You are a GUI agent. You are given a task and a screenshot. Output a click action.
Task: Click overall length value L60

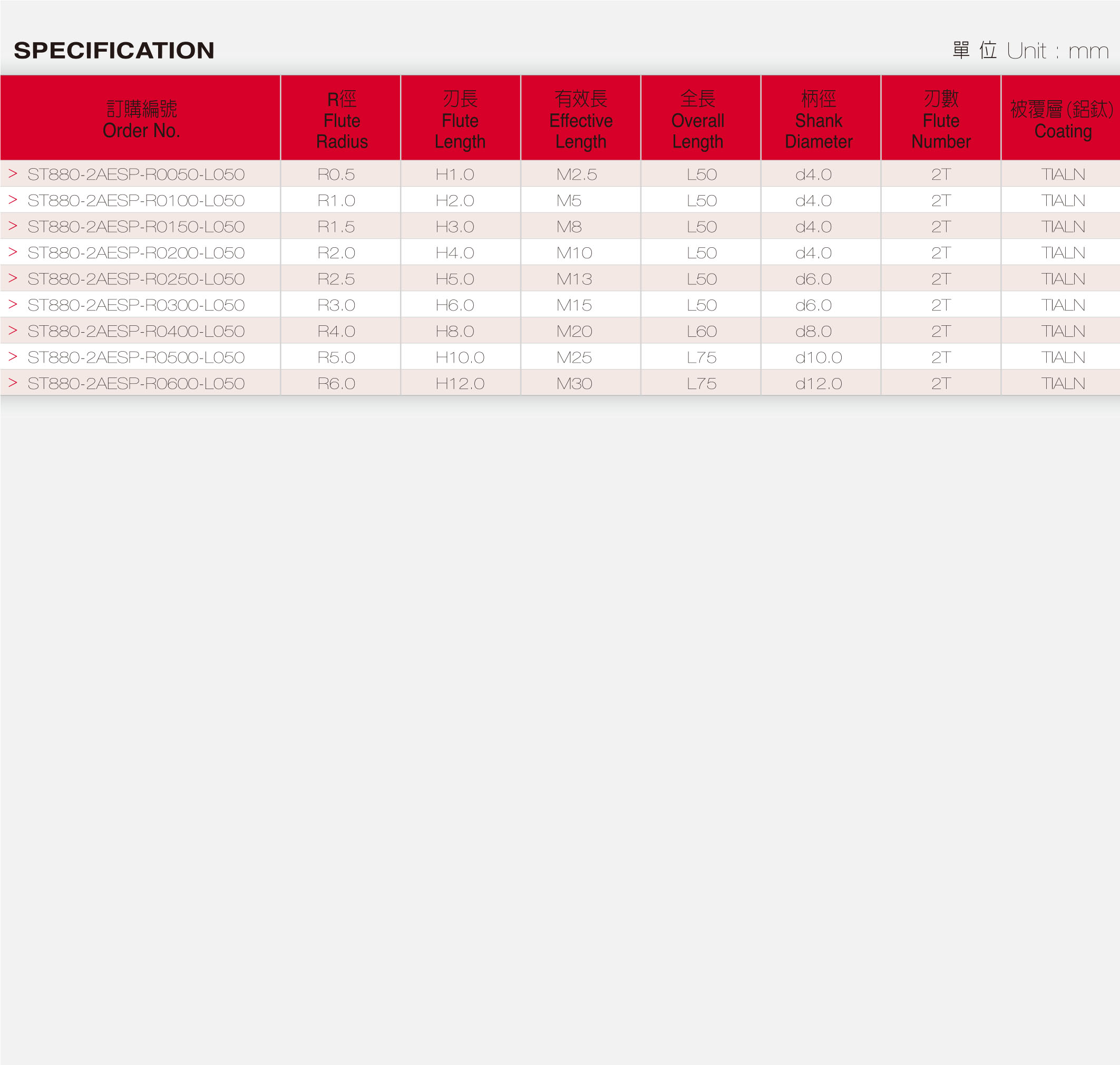tap(702, 331)
